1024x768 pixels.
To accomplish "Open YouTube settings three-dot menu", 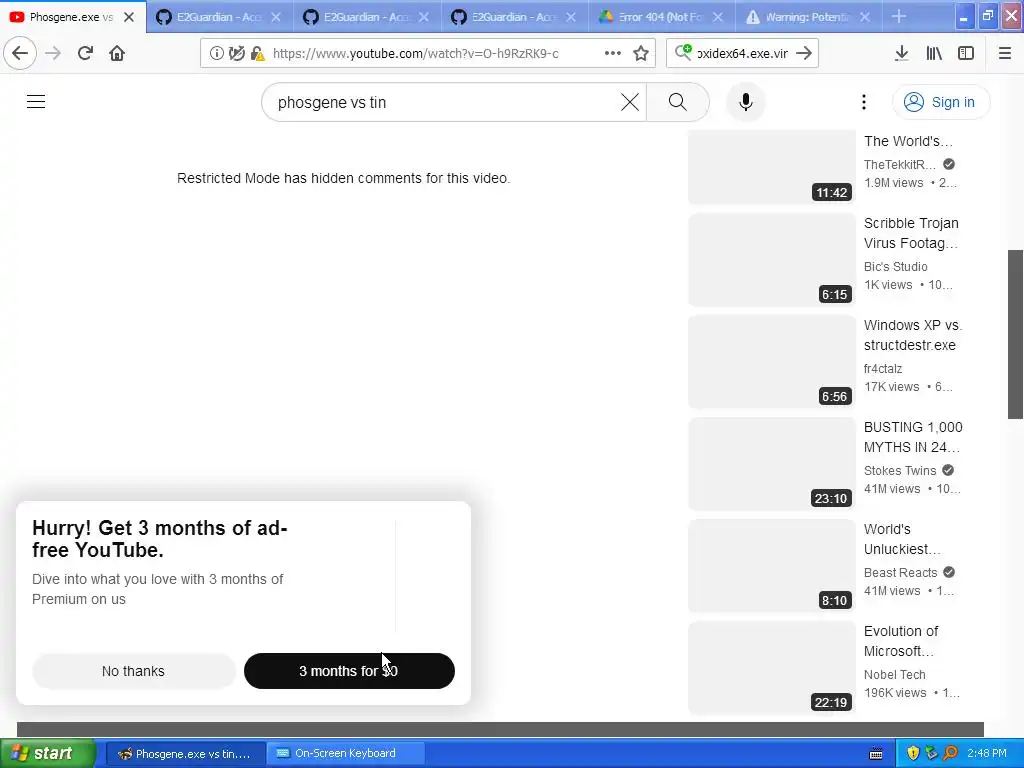I will (x=863, y=102).
